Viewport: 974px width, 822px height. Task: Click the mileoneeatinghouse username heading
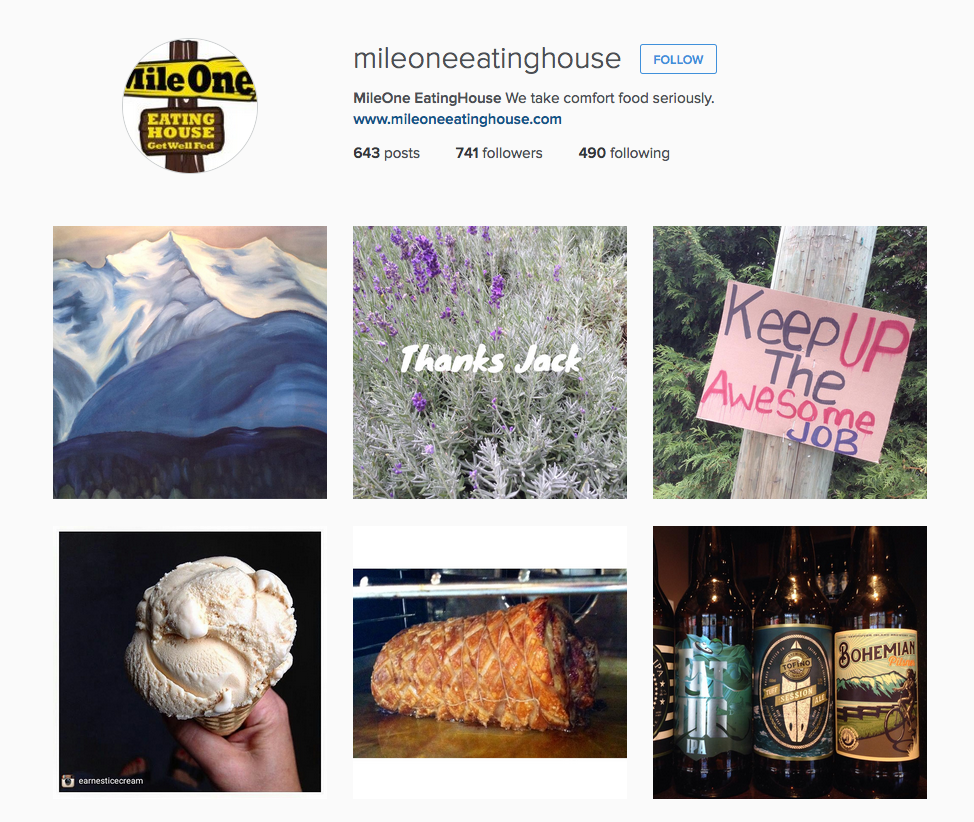(487, 59)
